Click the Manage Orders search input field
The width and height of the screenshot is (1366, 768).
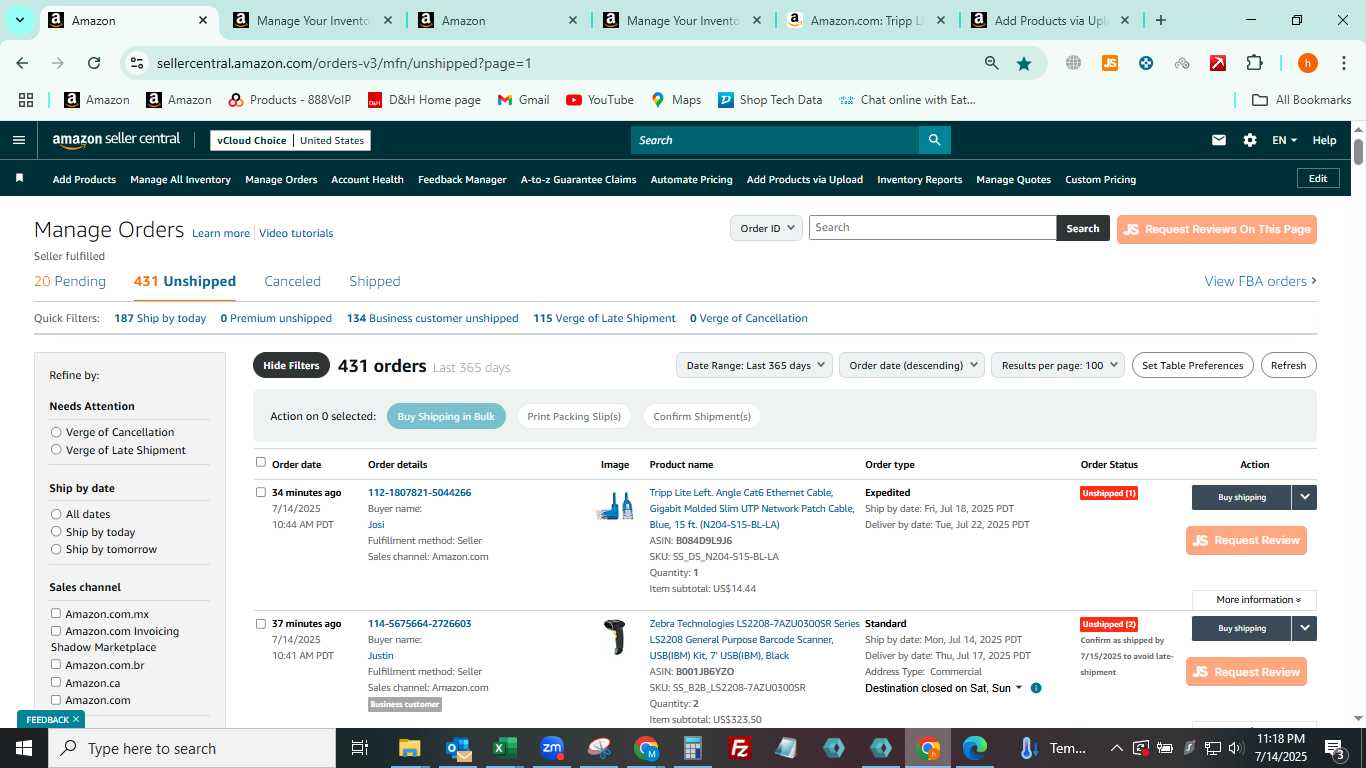tap(932, 228)
